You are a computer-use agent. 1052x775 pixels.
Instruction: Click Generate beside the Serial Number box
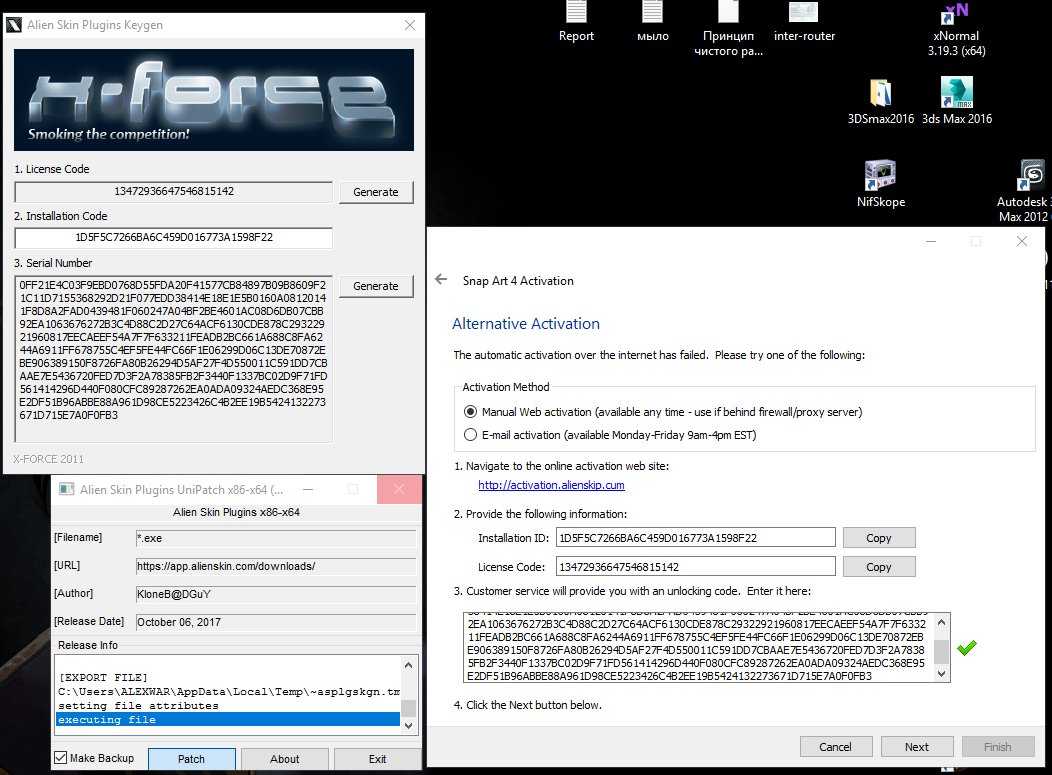point(376,286)
